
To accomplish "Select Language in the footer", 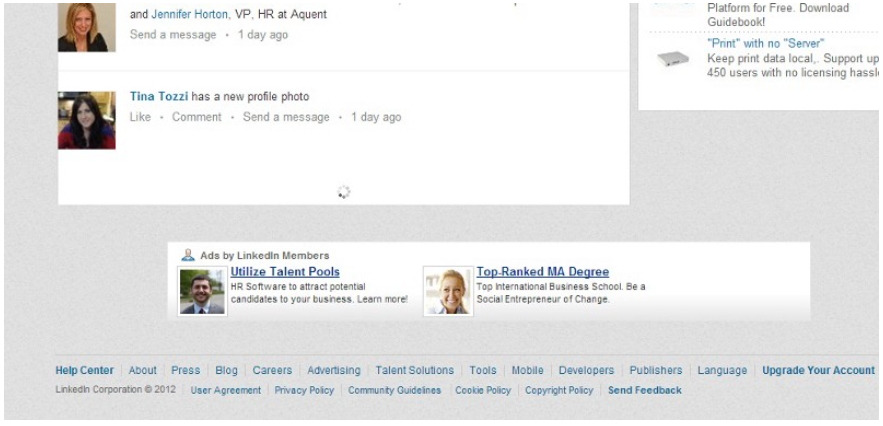I will click(x=722, y=370).
